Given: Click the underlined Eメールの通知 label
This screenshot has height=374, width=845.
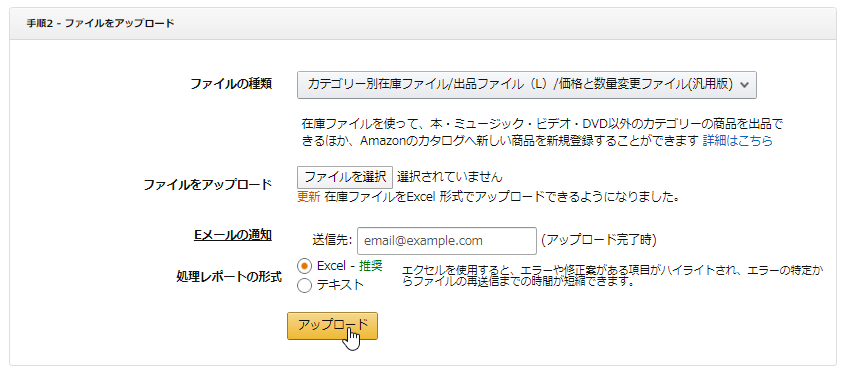Looking at the screenshot, I should [x=232, y=236].
